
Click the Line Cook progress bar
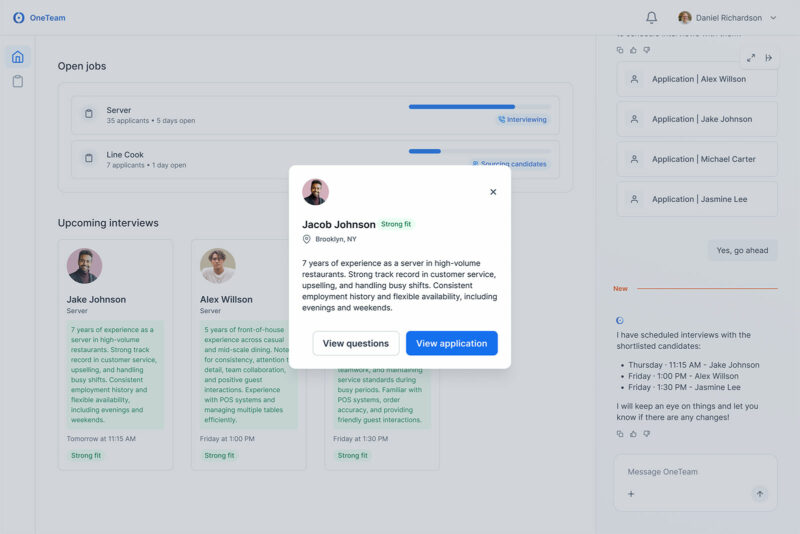(480, 151)
